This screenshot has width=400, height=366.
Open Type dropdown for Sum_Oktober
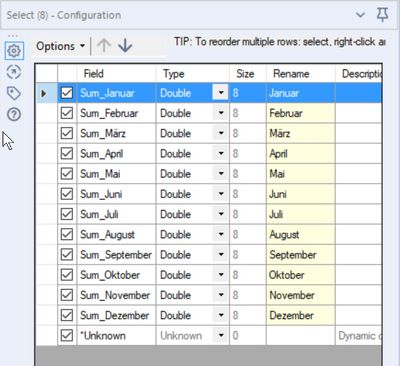tap(220, 275)
